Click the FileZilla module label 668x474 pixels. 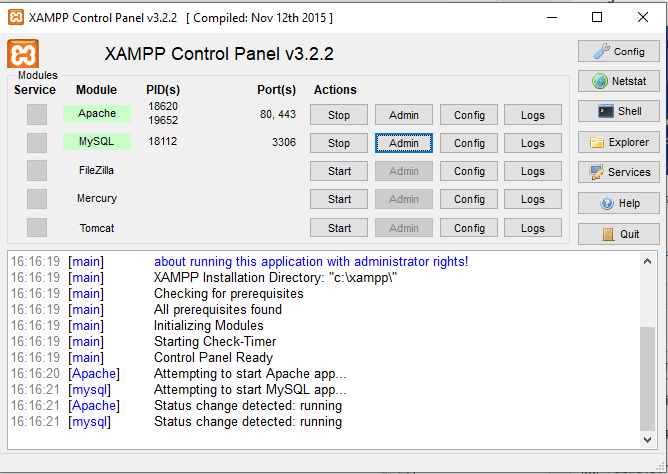[96, 170]
